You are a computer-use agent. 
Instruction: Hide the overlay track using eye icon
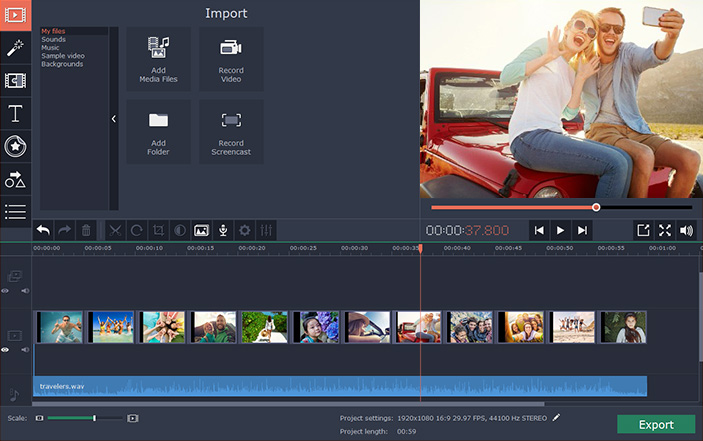tap(6, 291)
